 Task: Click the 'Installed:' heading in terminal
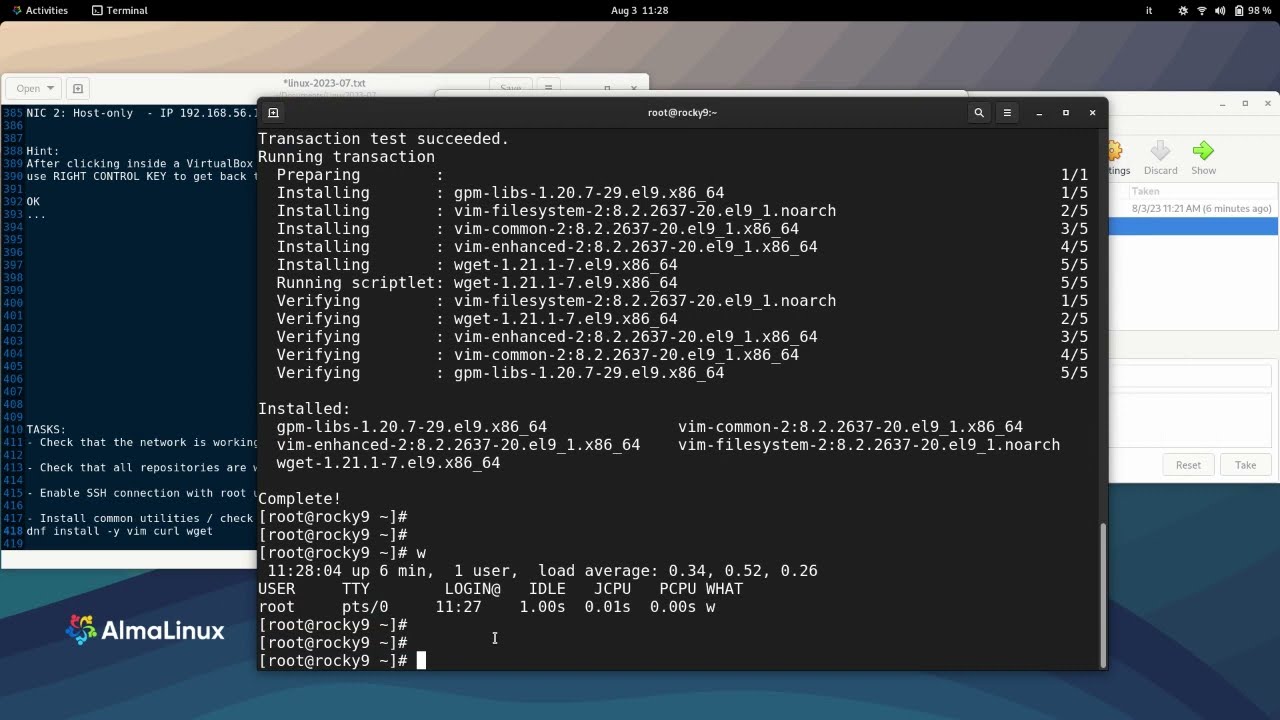click(x=304, y=409)
